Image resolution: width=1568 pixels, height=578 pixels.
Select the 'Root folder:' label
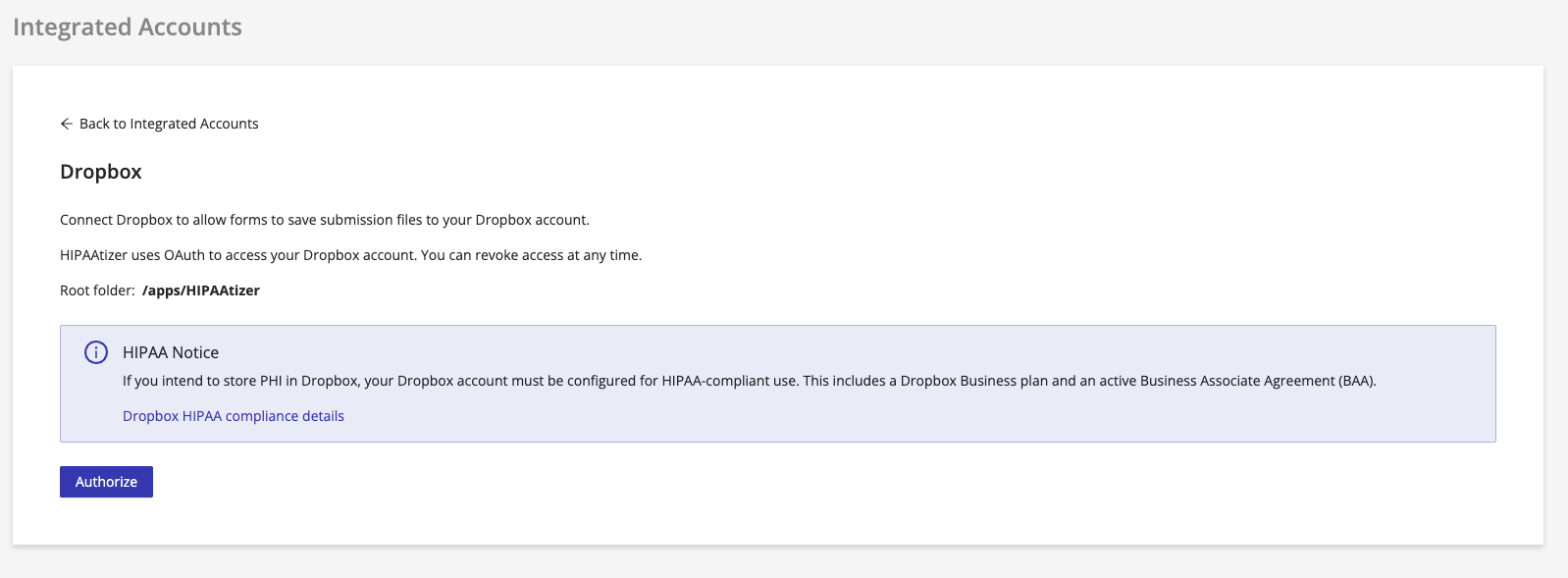[x=95, y=289]
